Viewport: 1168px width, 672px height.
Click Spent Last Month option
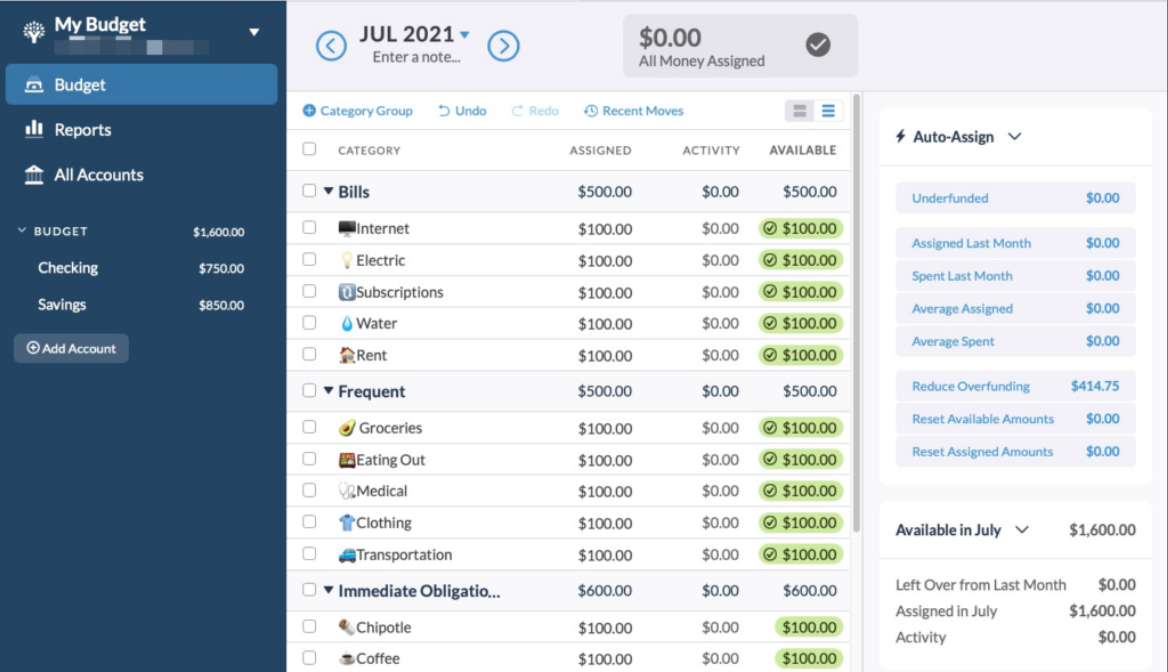click(1015, 276)
